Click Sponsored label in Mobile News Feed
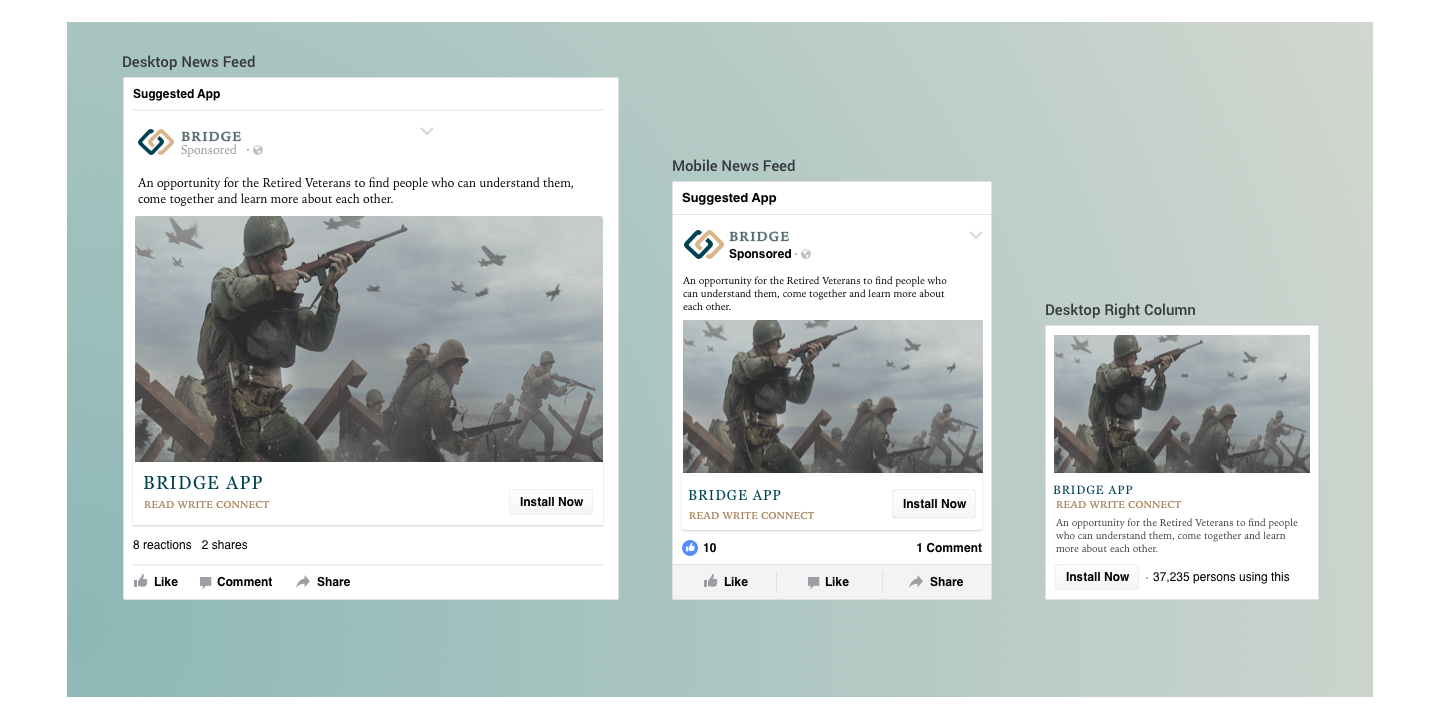The height and width of the screenshot is (719, 1440). 760,254
